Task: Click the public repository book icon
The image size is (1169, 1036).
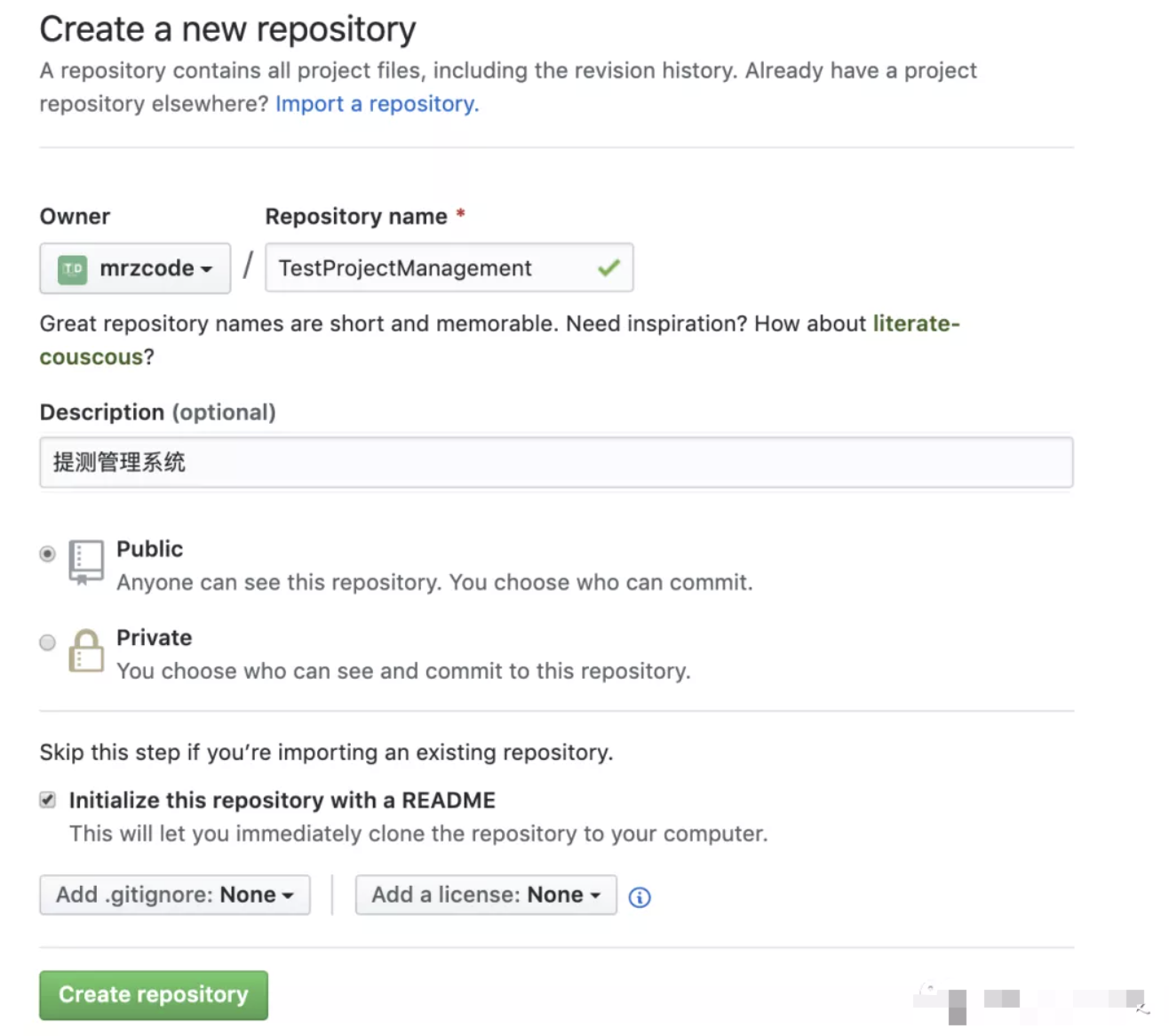Action: [x=86, y=562]
